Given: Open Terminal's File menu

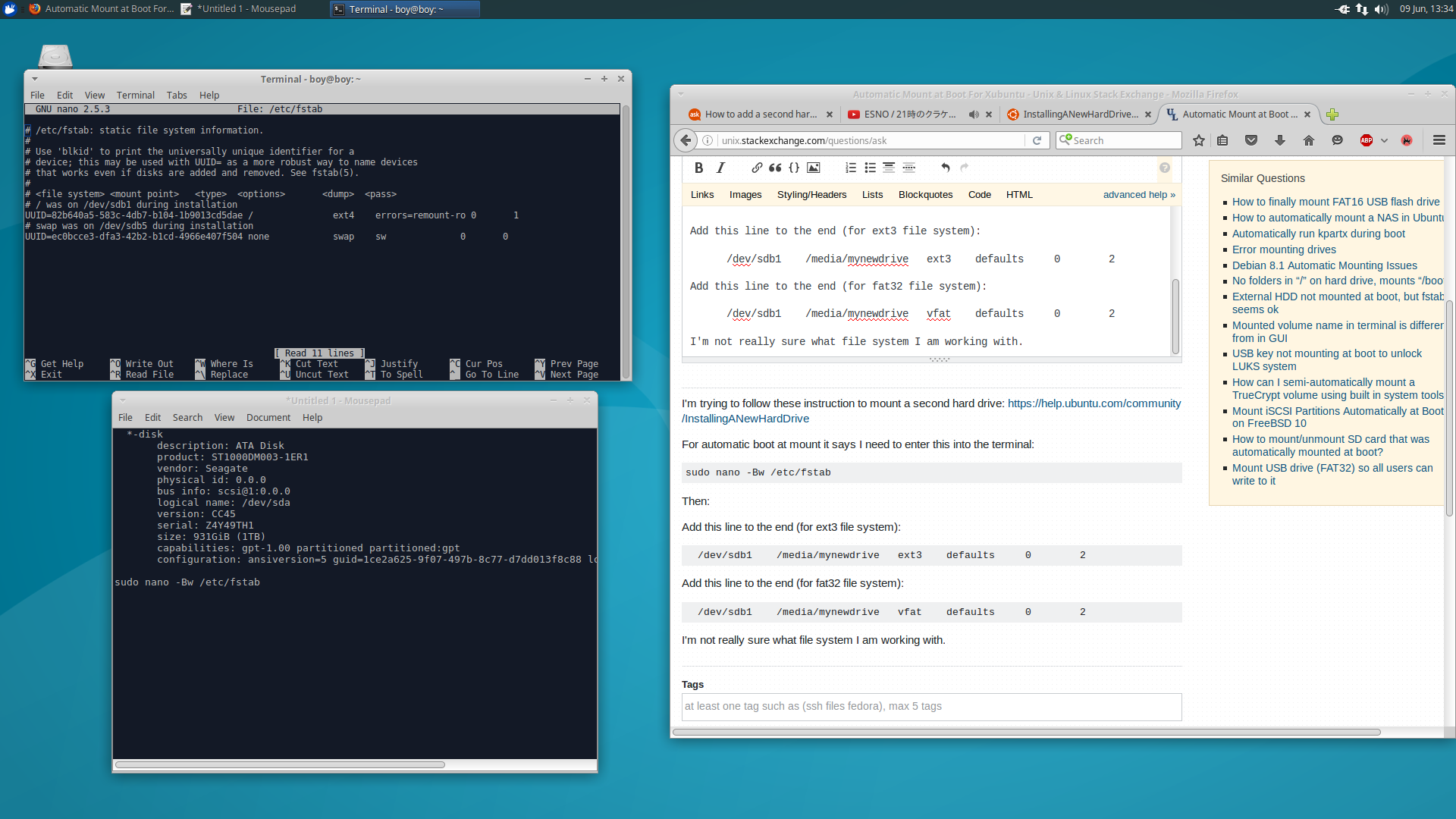Looking at the screenshot, I should click(37, 95).
